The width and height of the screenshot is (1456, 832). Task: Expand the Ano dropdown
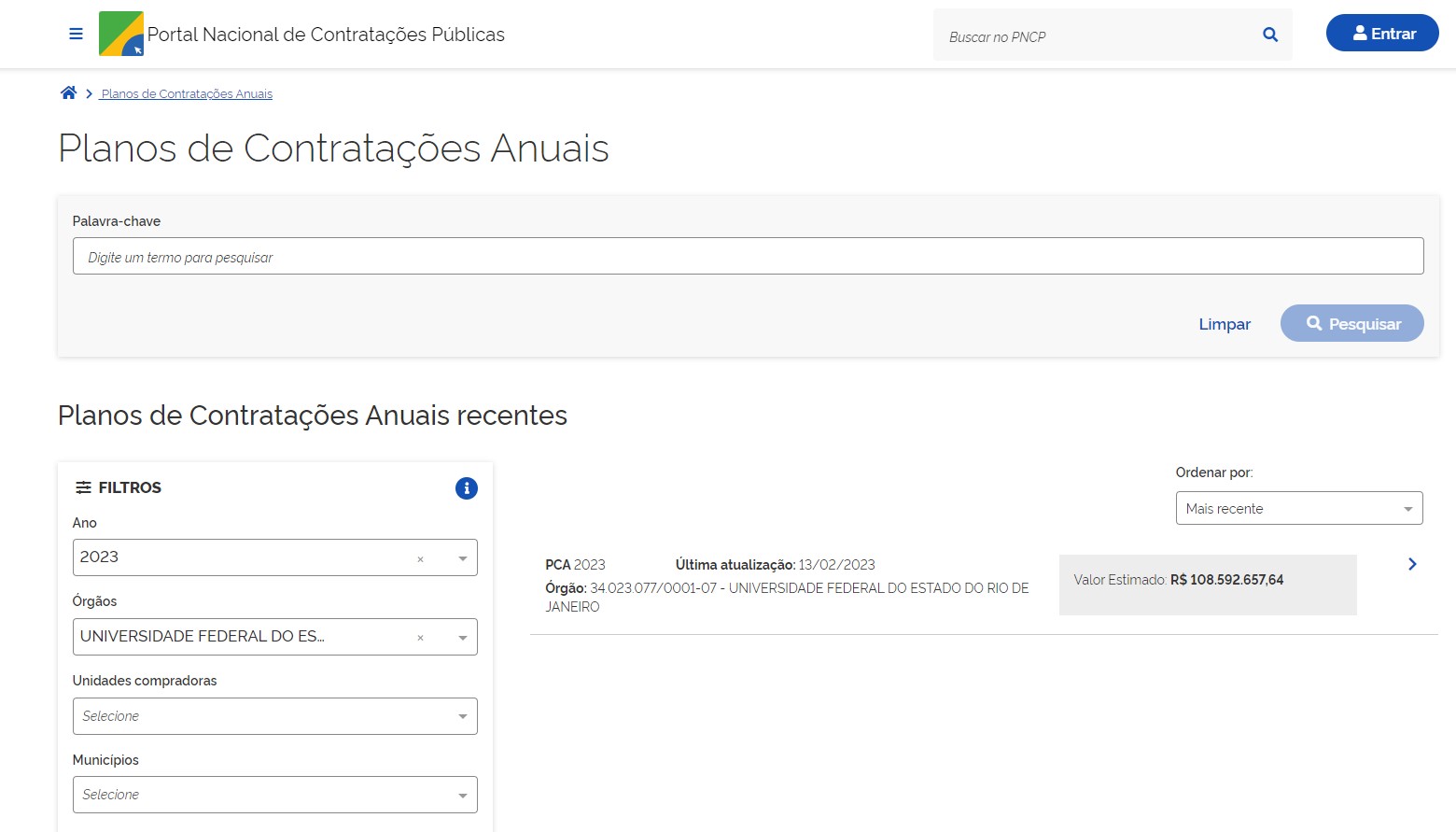463,558
